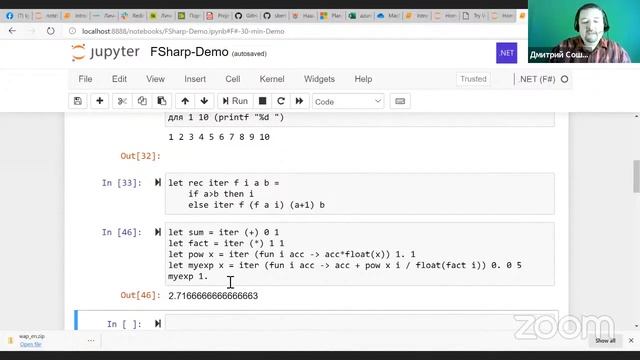Open the File menu
Image resolution: width=640 pixels, height=360 pixels.
pos(85,79)
